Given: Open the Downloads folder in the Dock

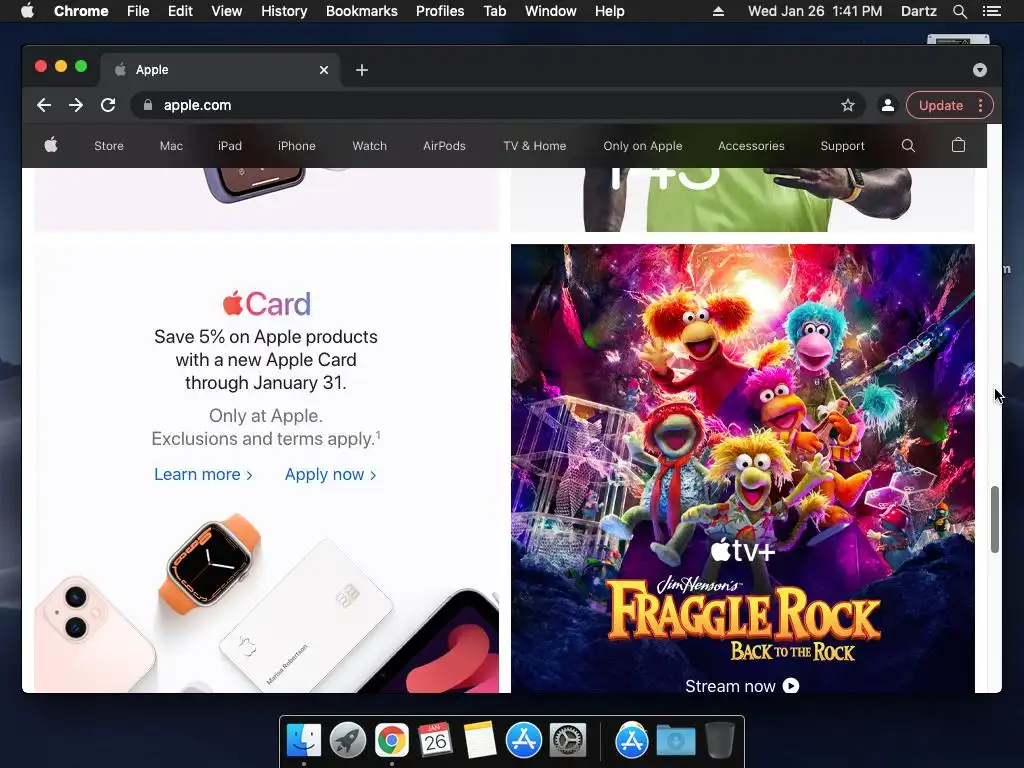Looking at the screenshot, I should [x=675, y=741].
